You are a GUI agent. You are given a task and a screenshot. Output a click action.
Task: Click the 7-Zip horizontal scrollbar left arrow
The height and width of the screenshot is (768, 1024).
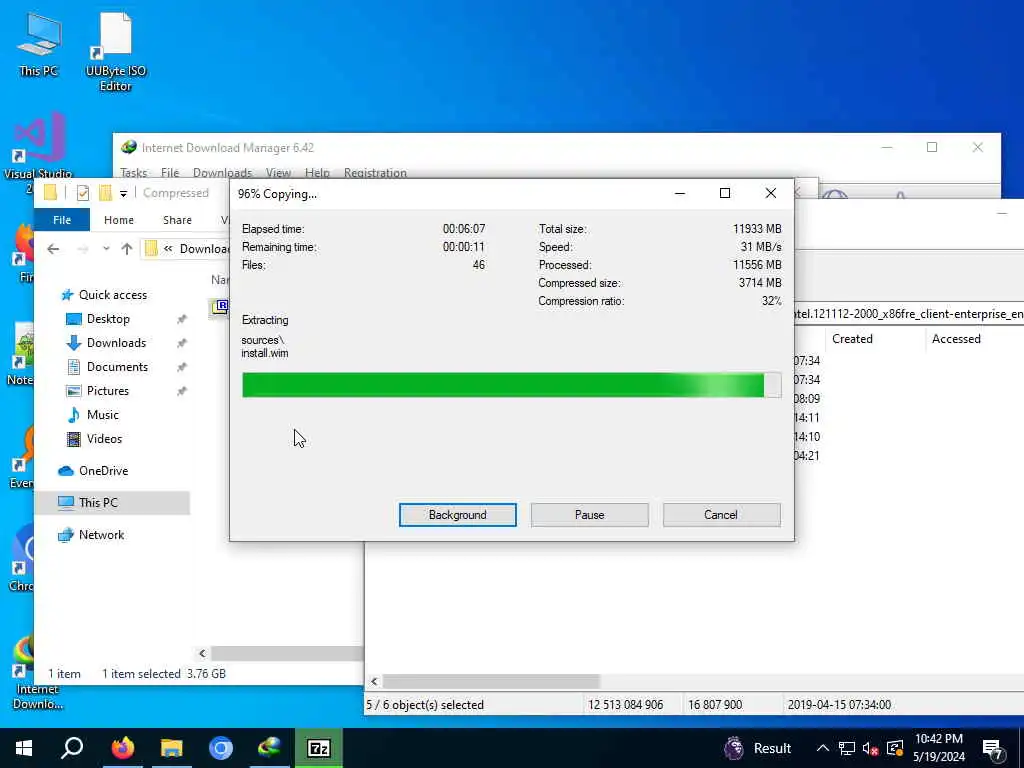point(374,682)
